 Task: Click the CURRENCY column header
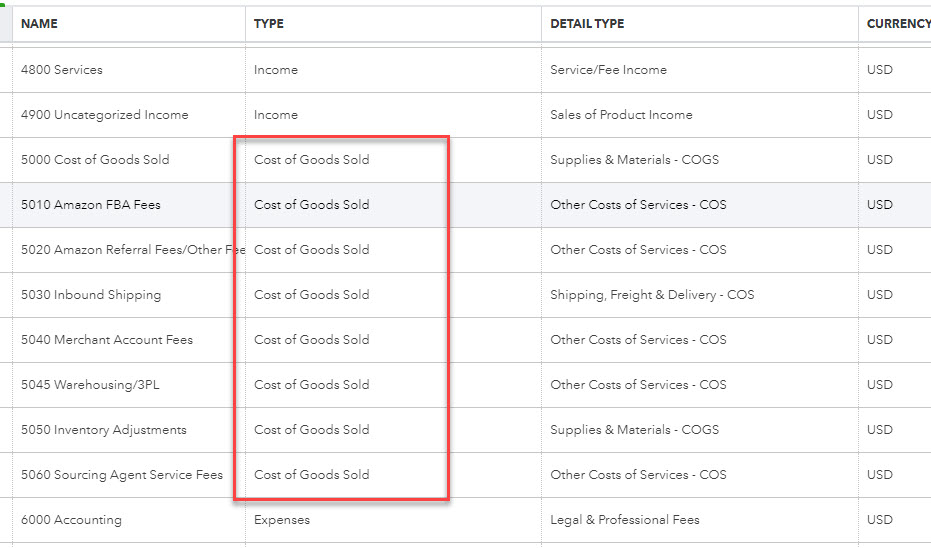click(x=897, y=24)
